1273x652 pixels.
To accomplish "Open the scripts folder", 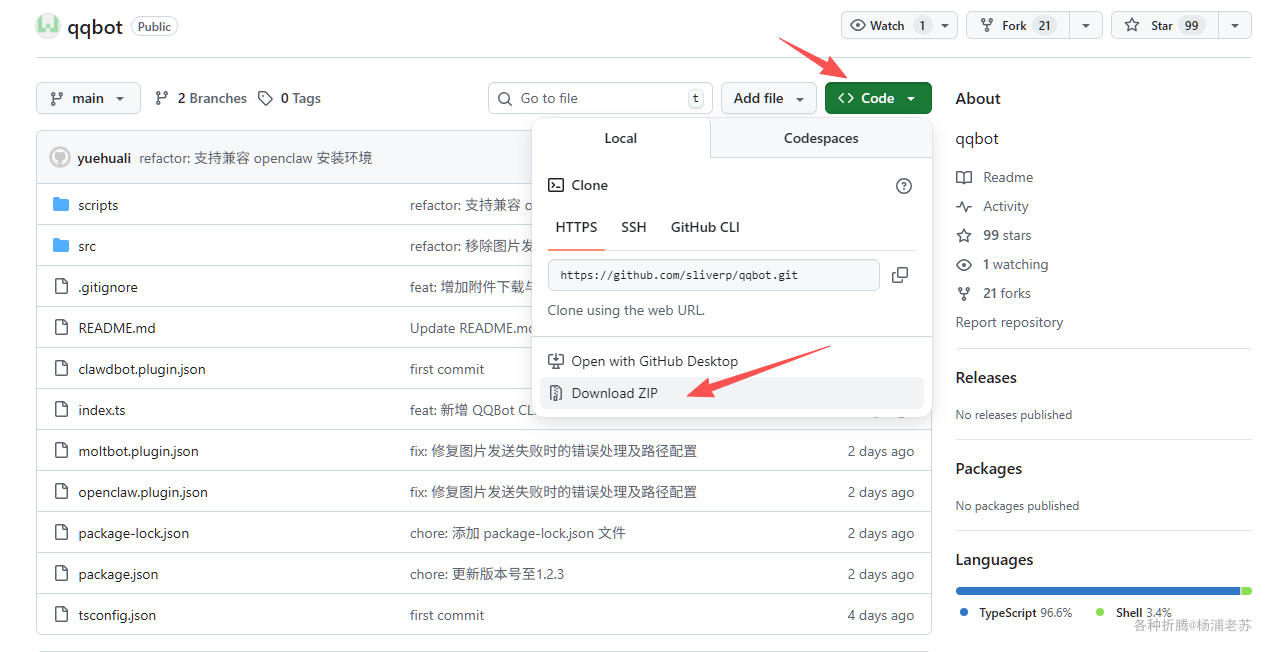I will click(x=98, y=205).
